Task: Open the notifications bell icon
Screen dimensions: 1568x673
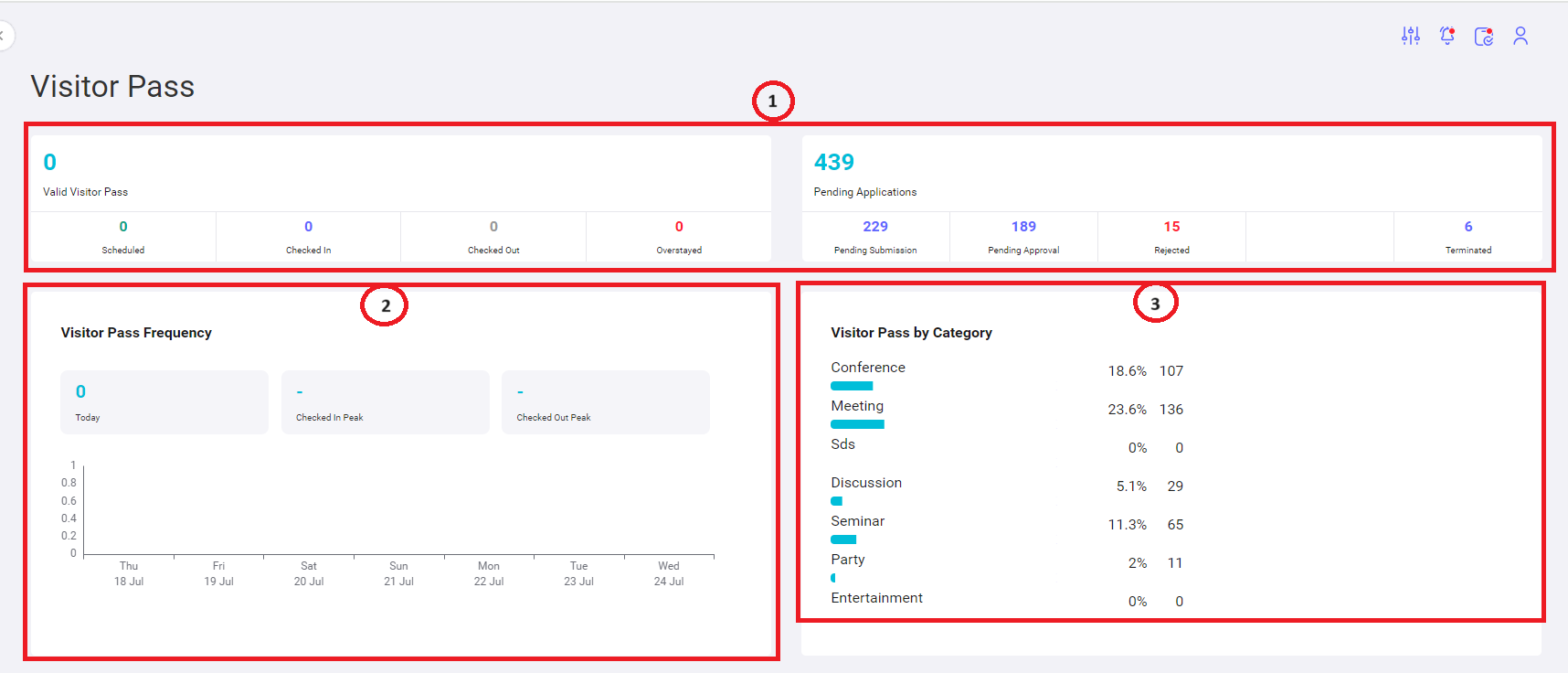Action: (1447, 36)
